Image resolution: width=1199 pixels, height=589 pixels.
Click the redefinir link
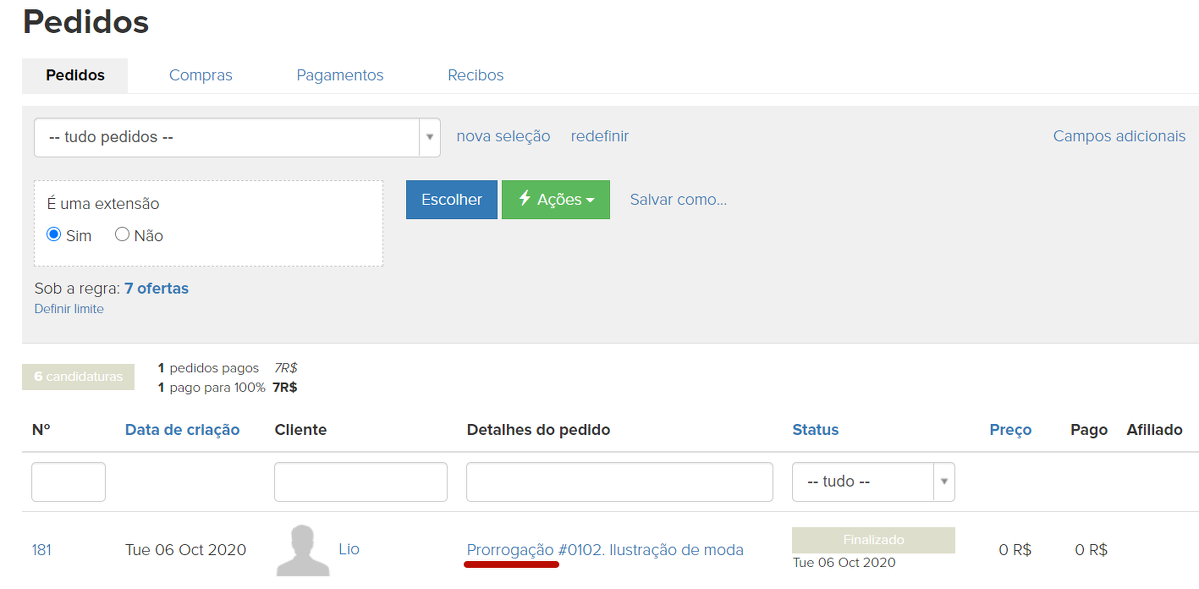coord(599,136)
